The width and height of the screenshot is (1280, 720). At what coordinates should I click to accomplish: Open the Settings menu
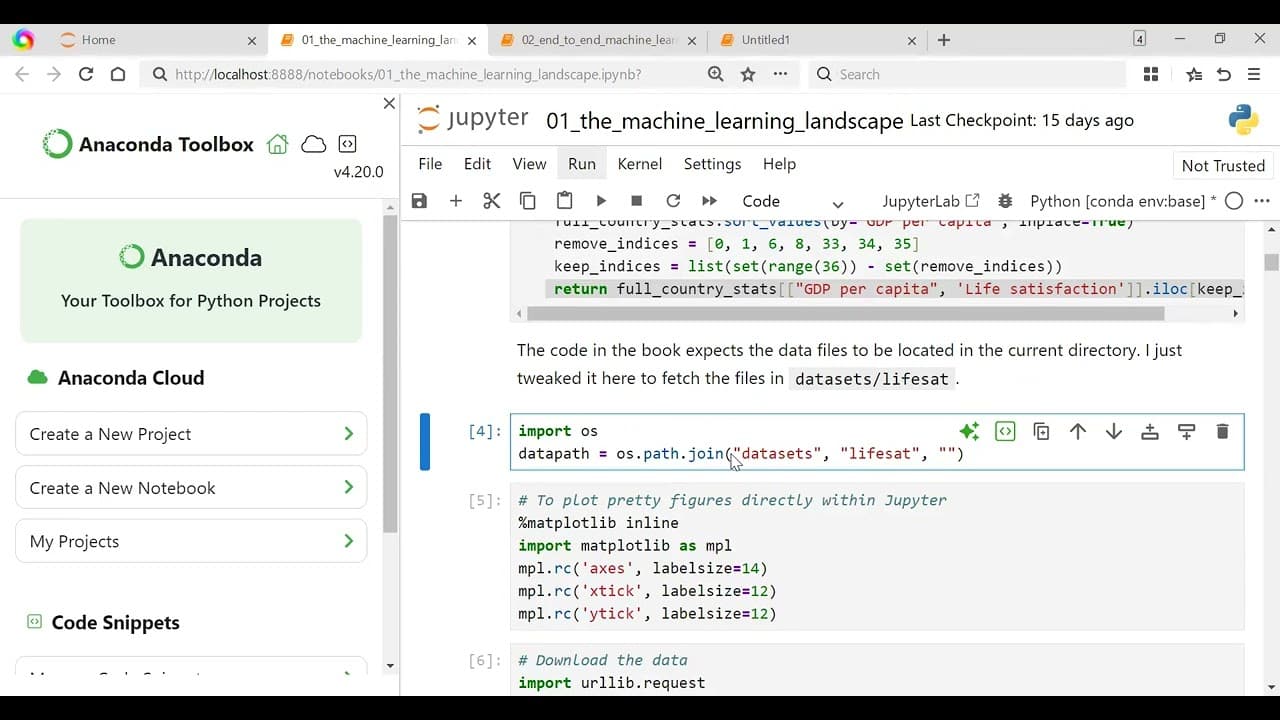tap(712, 164)
